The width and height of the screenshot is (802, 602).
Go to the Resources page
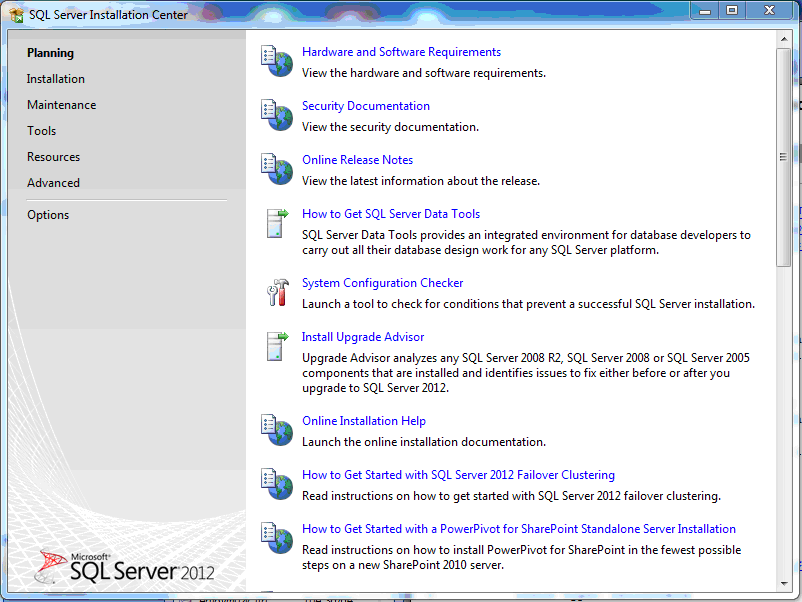tap(54, 157)
